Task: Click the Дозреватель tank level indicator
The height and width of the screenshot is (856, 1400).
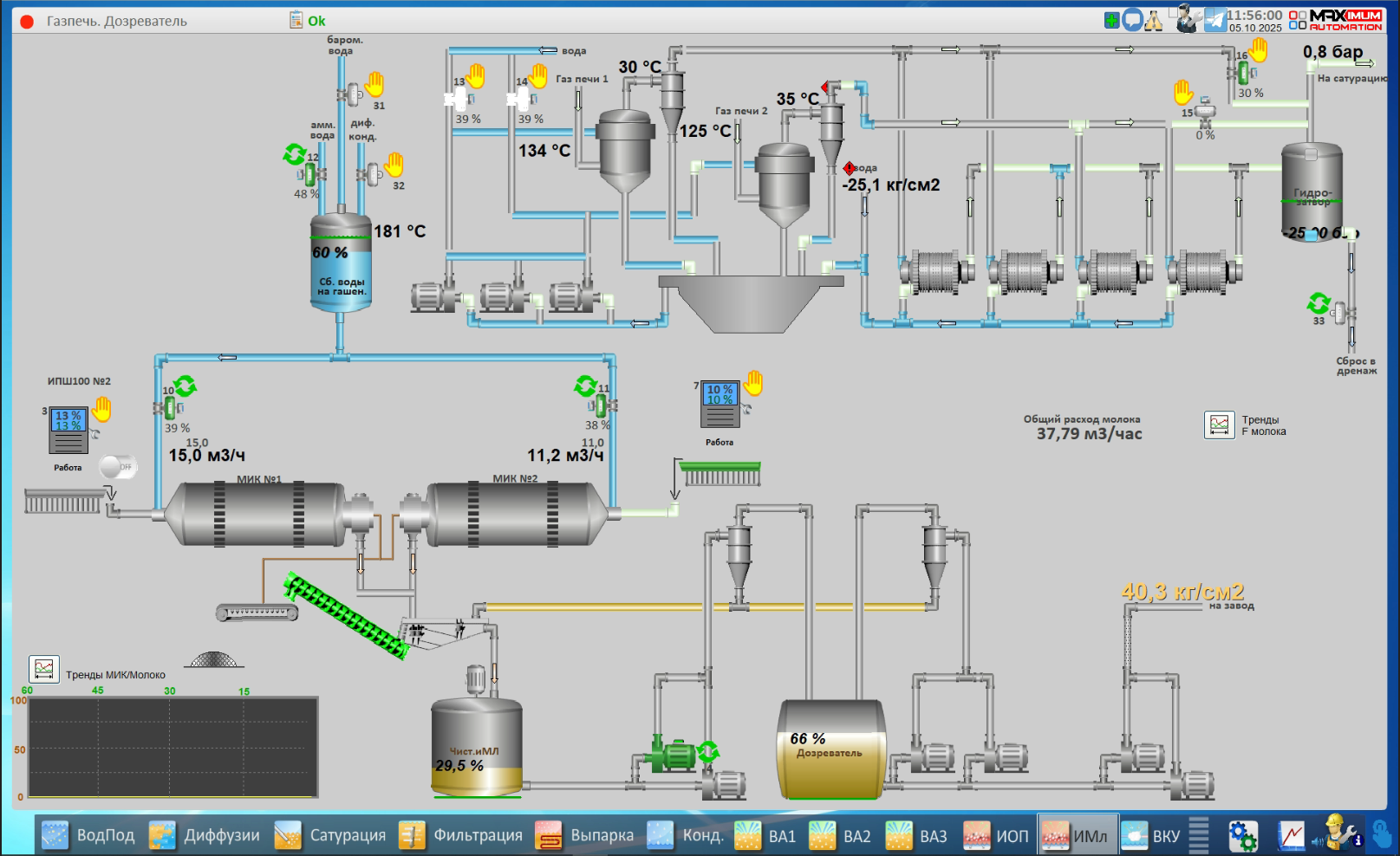Action: (807, 739)
